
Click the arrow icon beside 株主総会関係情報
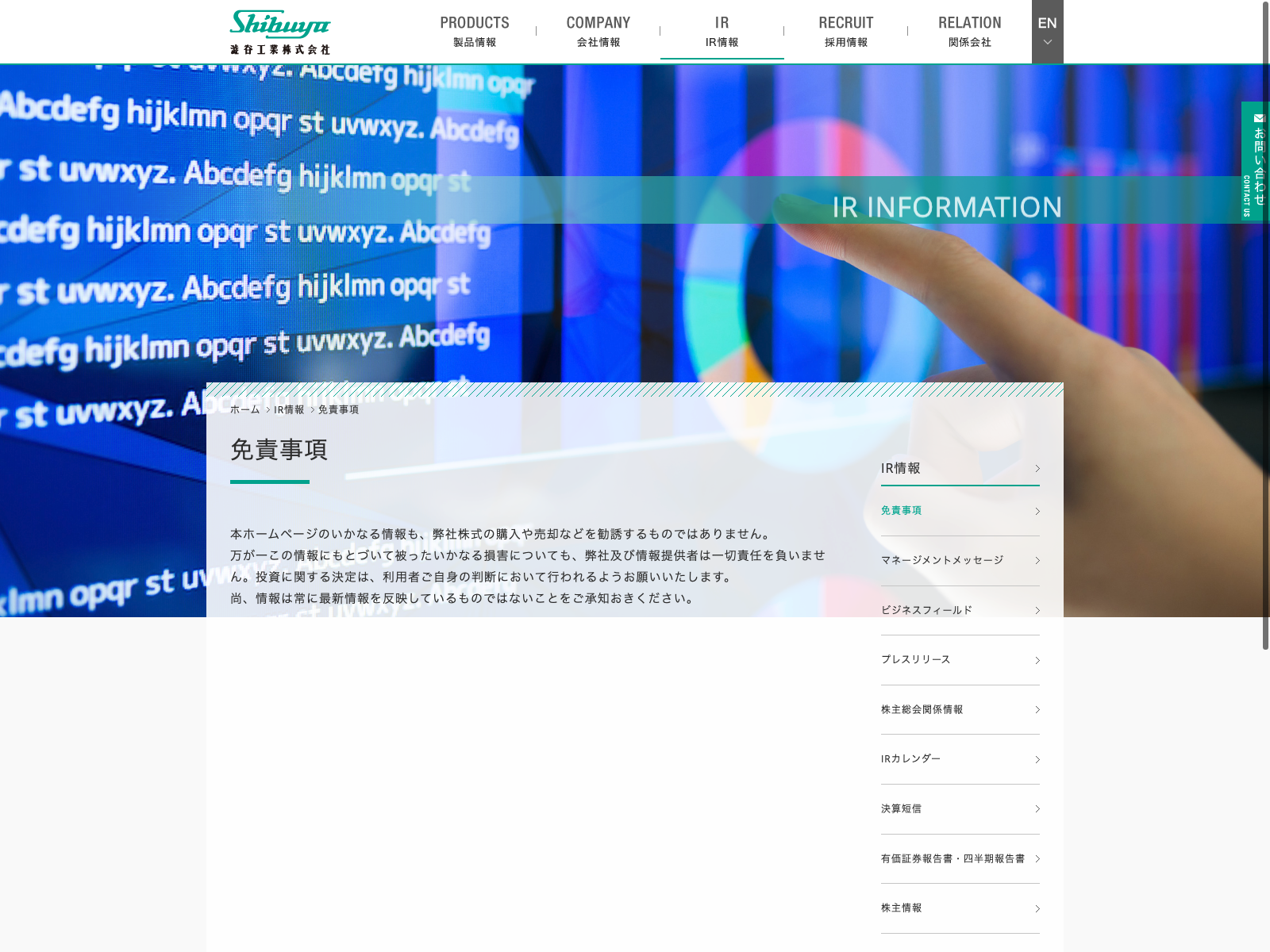(x=1037, y=710)
